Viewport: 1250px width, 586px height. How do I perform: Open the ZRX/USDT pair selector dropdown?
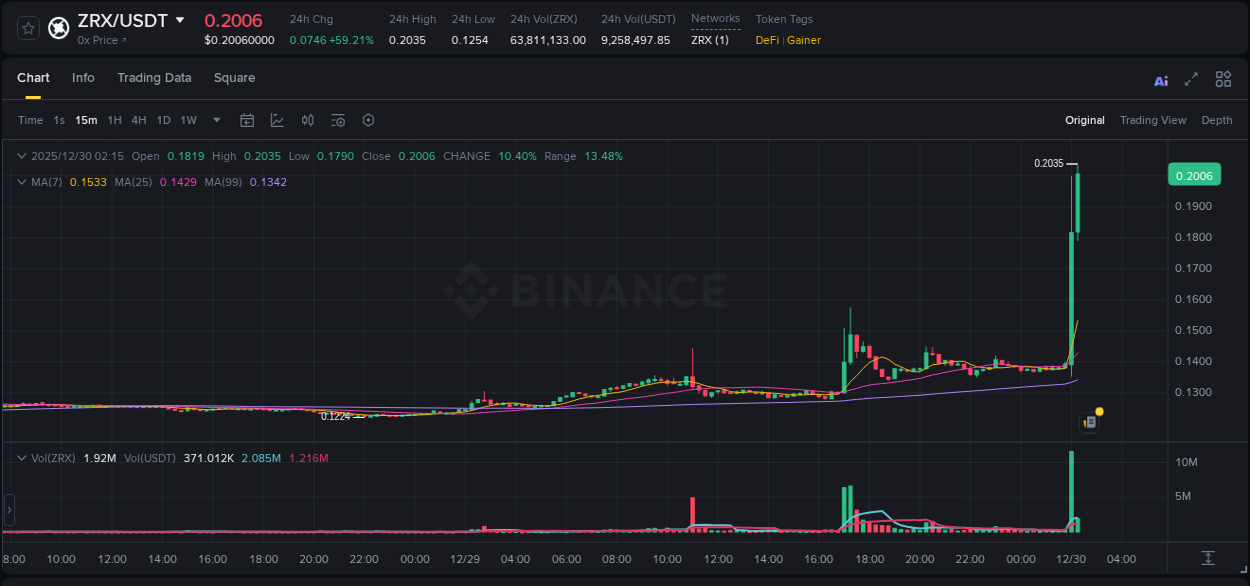[180, 18]
